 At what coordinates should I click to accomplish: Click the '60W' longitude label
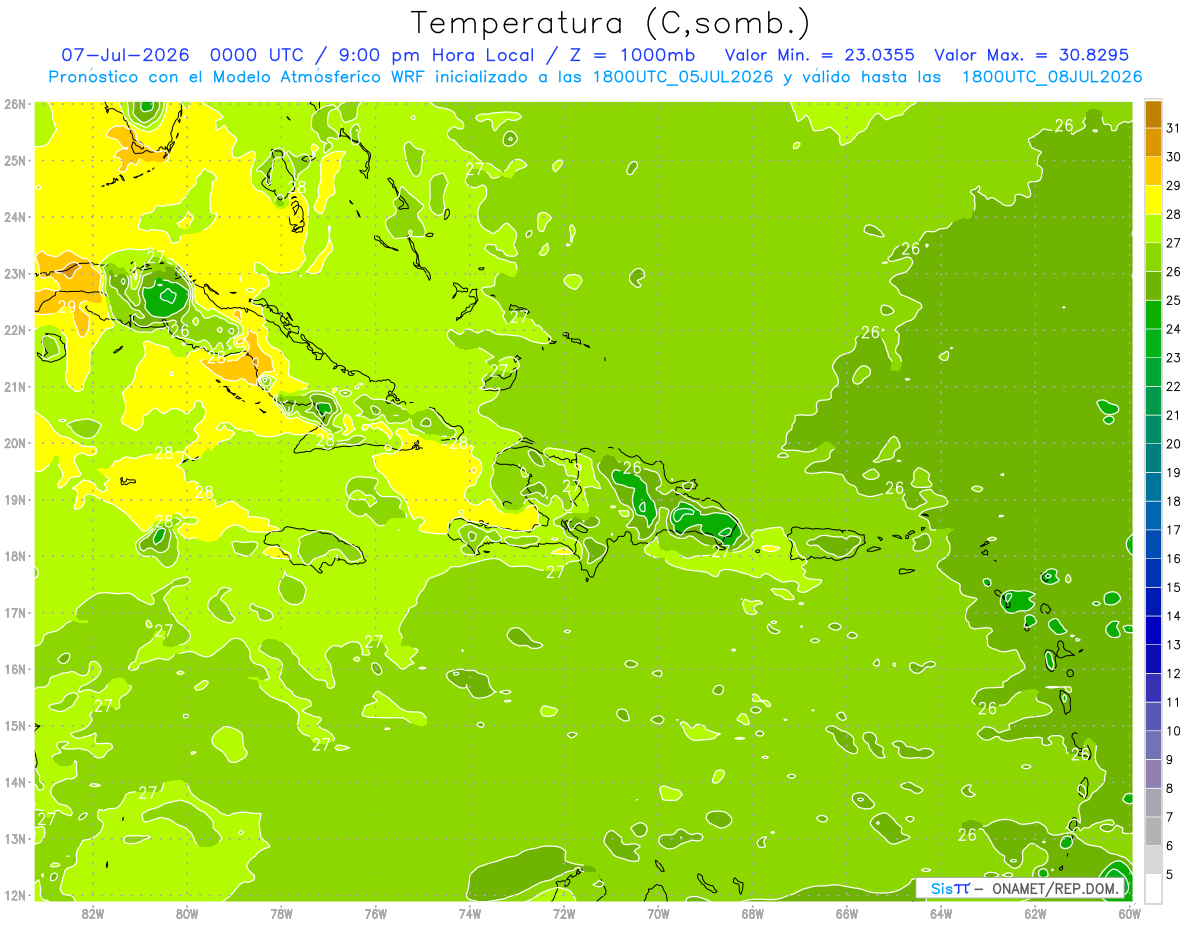(x=1129, y=914)
